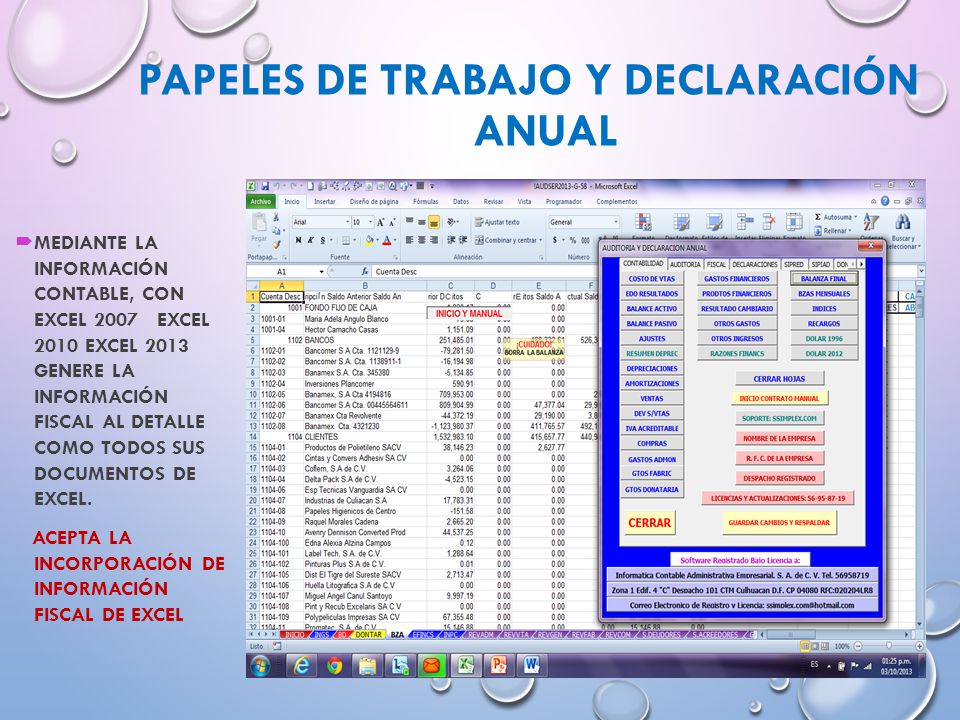This screenshot has height=720, width=960.
Task: Click GUARDAR CAMBIOS Y RESPALDAR button
Action: pyautogui.click(x=779, y=523)
